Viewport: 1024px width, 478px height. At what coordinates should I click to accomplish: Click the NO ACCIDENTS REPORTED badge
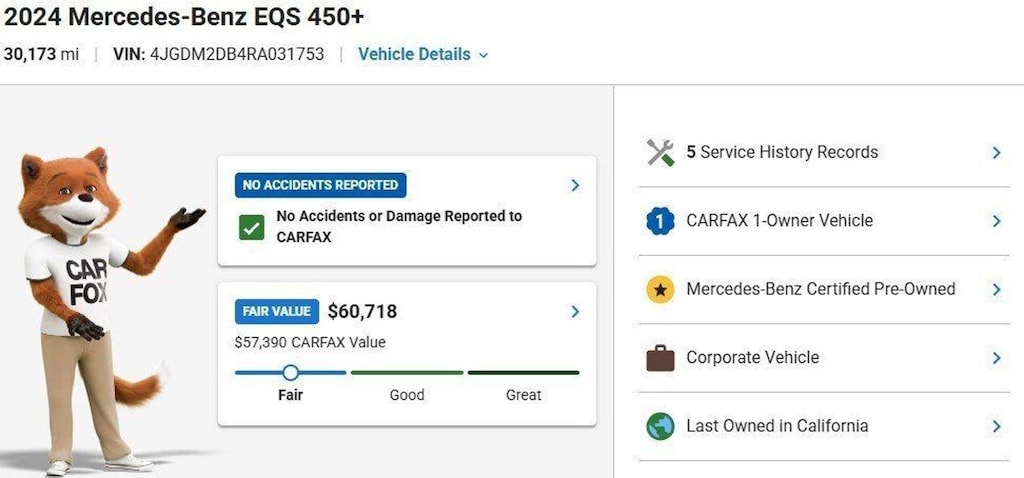pos(321,185)
